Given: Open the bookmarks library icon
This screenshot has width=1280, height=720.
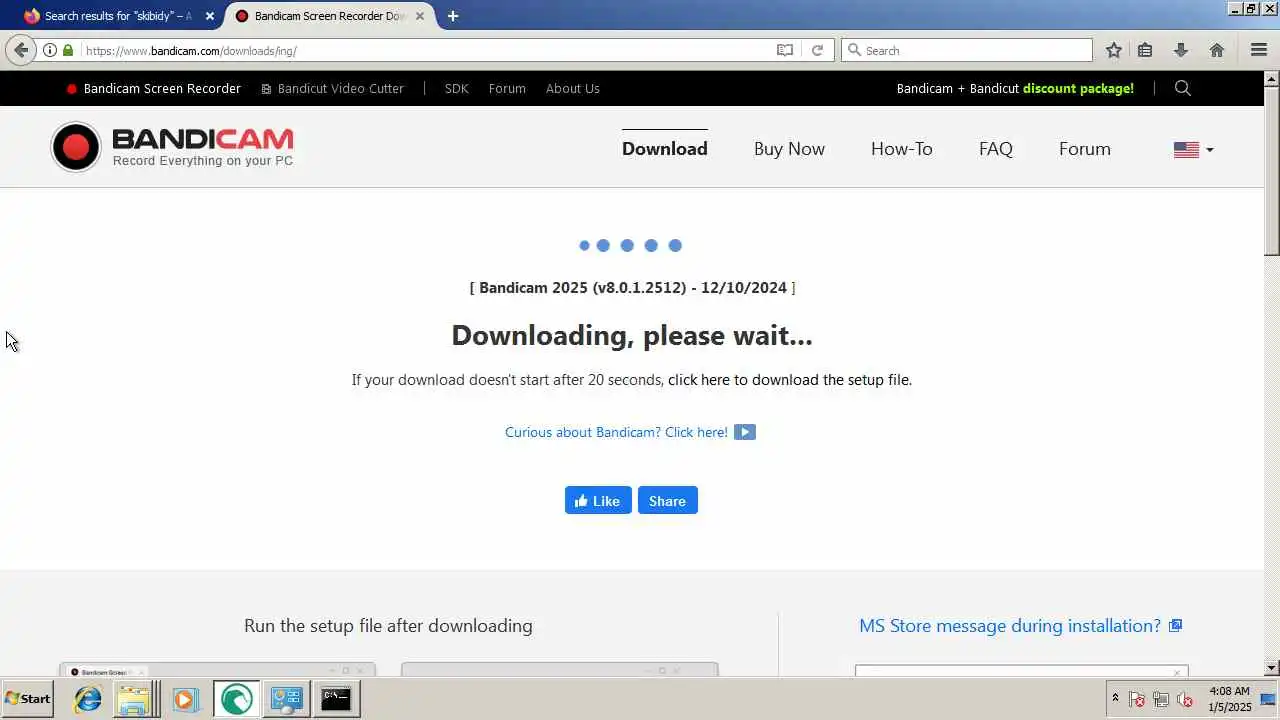Looking at the screenshot, I should click(x=1145, y=50).
